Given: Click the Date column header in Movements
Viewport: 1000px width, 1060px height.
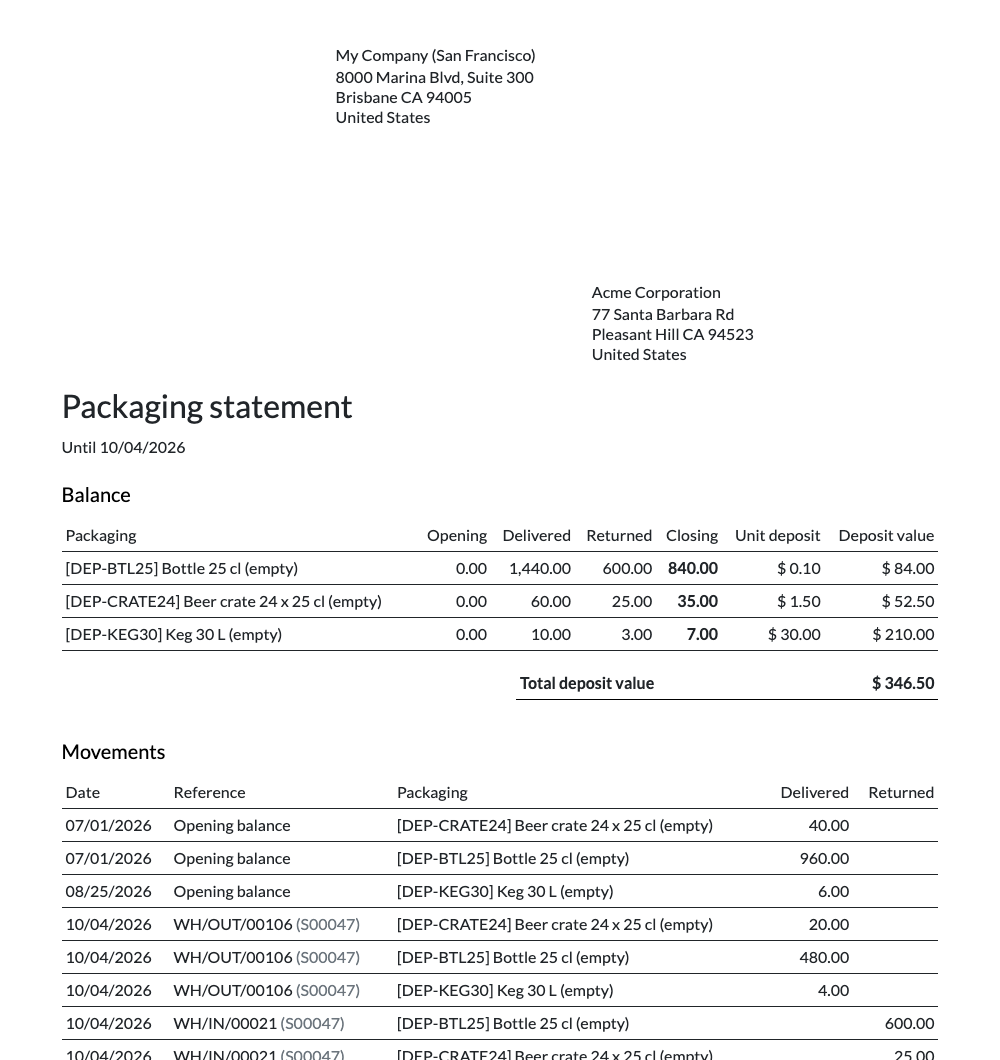Looking at the screenshot, I should coord(82,792).
